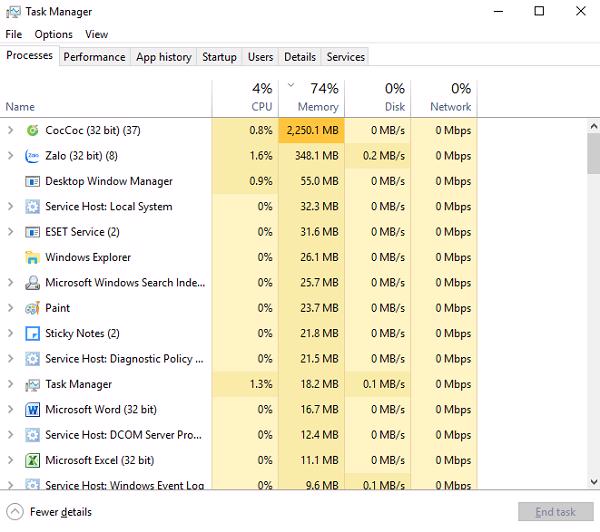Expand the Microsoft Word (32 bit) row
This screenshot has height=532, width=600.
(x=10, y=410)
